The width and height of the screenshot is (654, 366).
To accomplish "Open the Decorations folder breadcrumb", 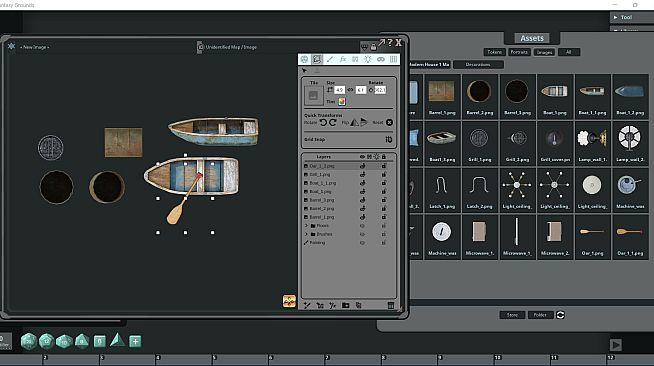I will [478, 65].
